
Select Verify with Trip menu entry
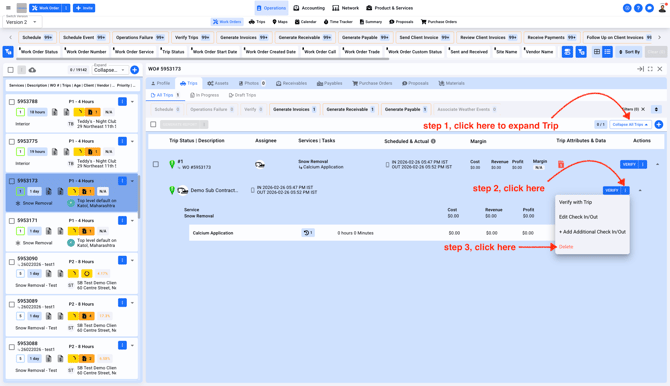click(575, 202)
